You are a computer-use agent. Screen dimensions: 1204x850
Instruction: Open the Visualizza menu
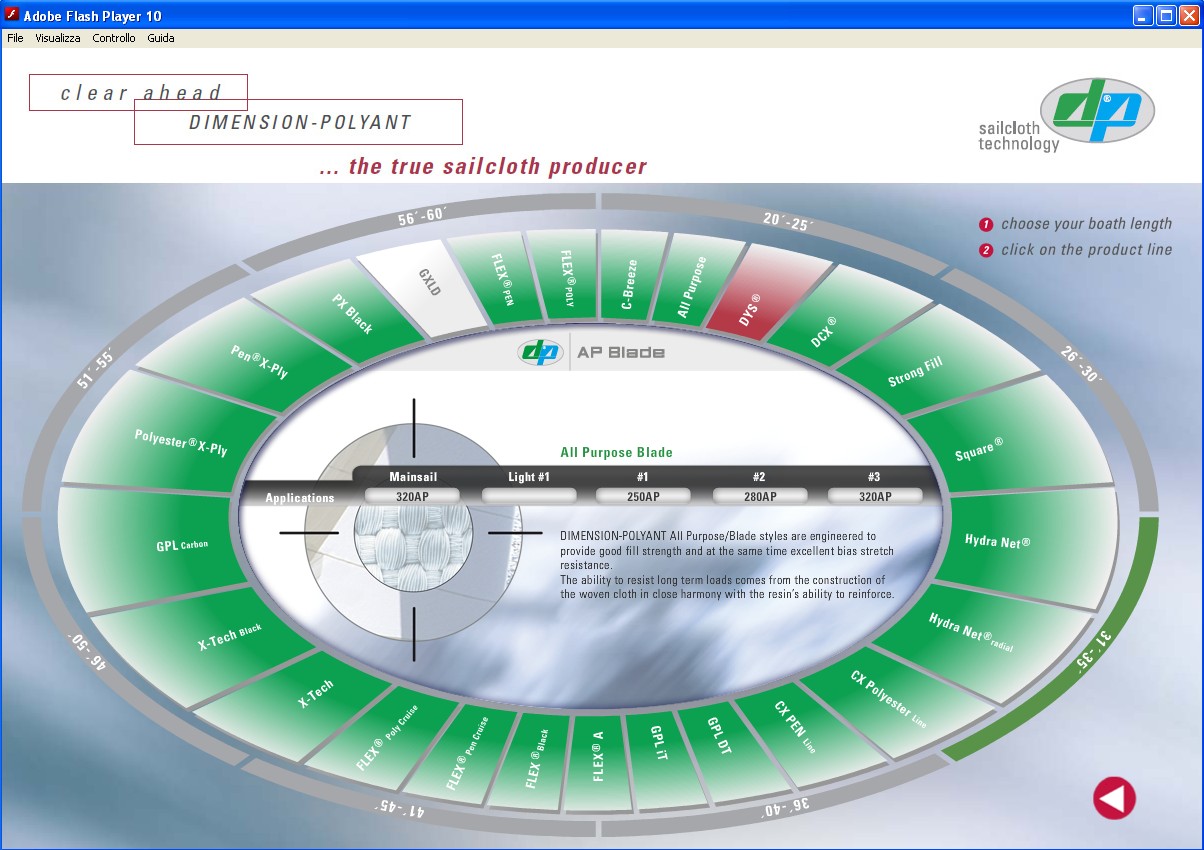pyautogui.click(x=58, y=38)
